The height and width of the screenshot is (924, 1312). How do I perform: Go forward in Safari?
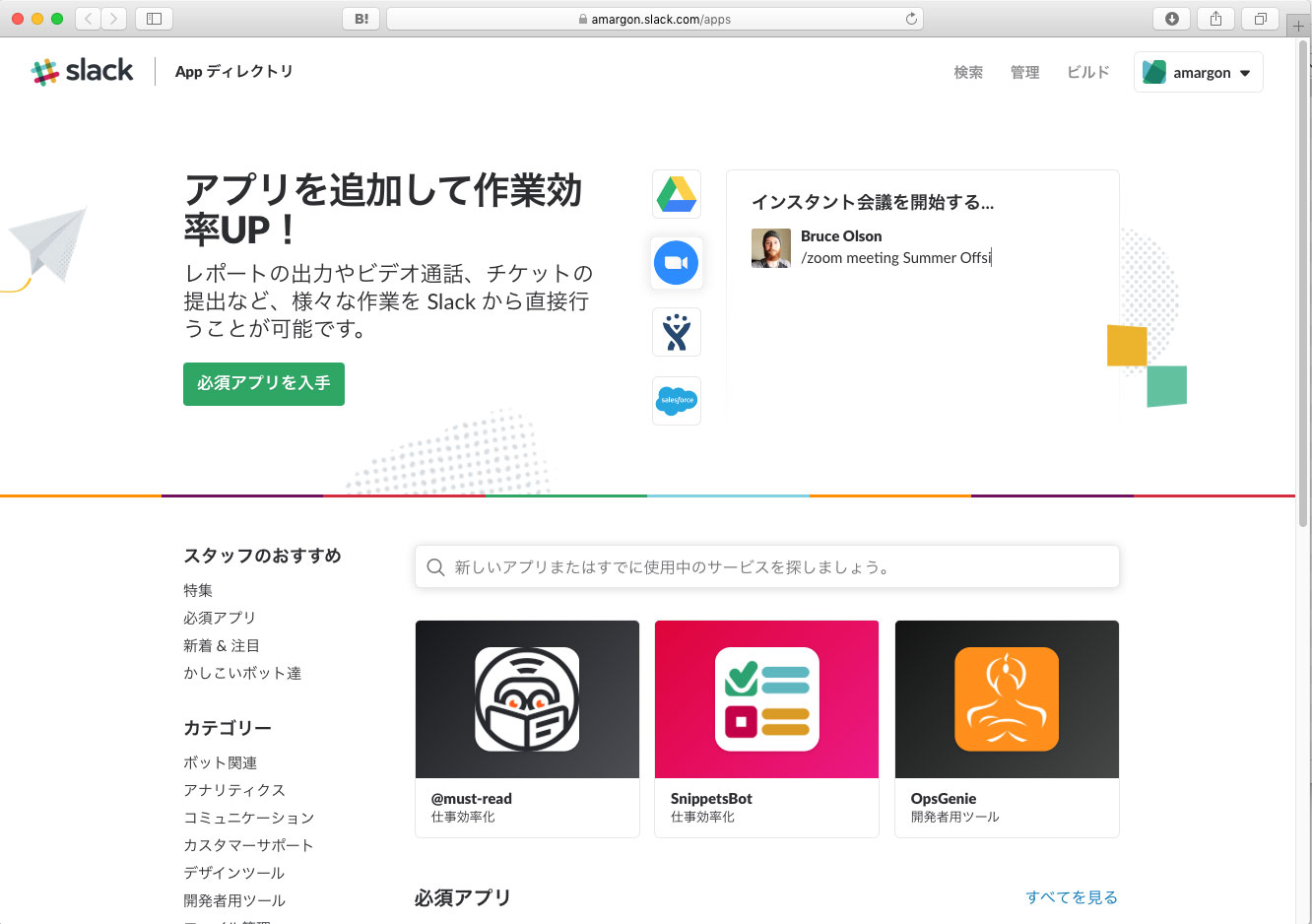[113, 18]
